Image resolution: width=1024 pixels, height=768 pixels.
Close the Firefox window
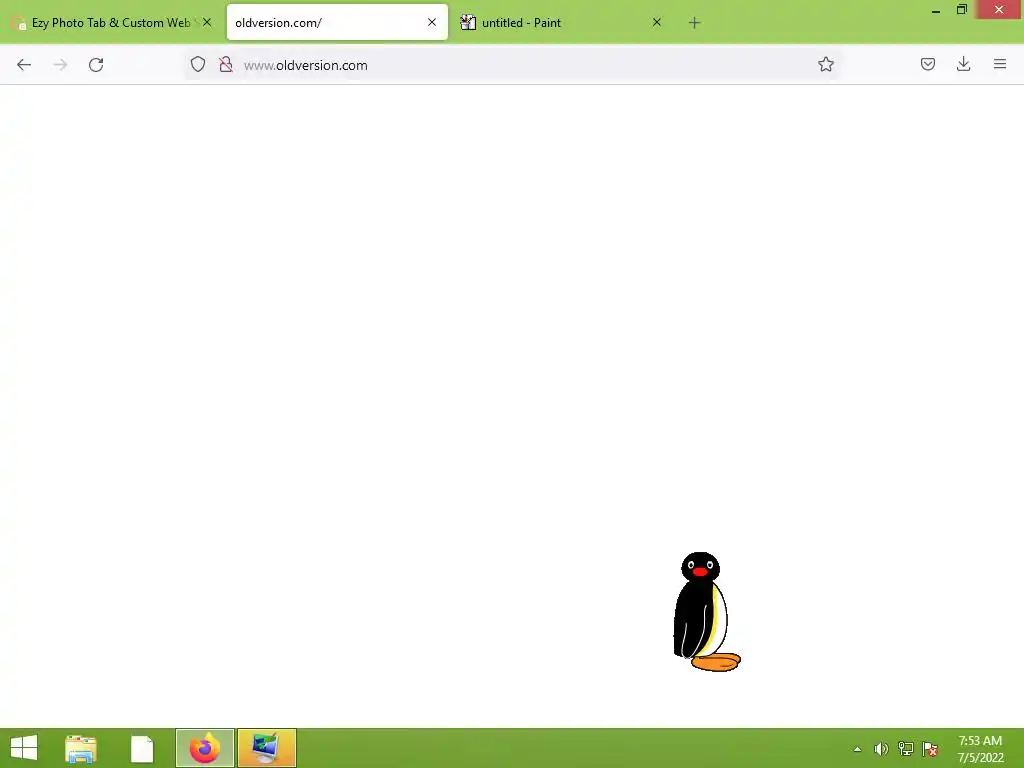[999, 9]
